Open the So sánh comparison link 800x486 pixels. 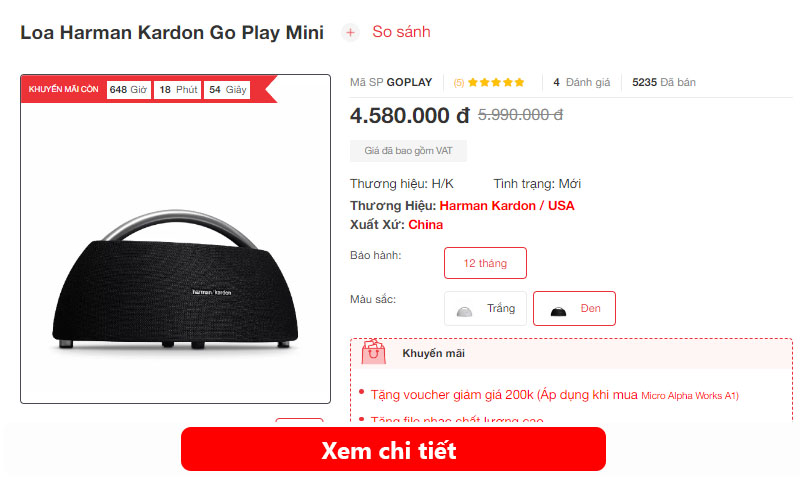pos(401,32)
